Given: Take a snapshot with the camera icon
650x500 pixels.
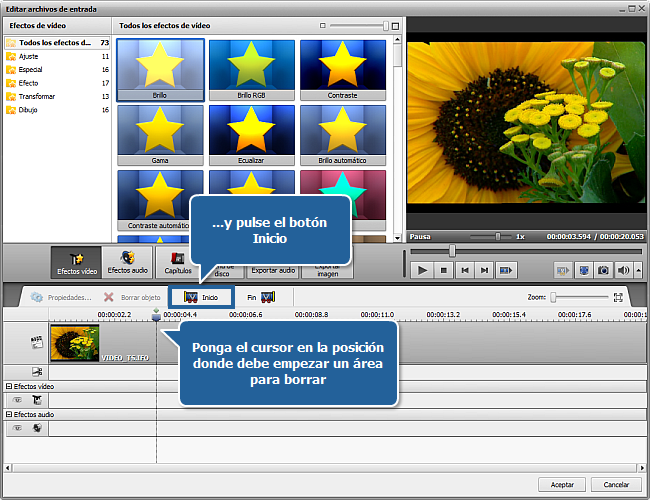Looking at the screenshot, I should tap(603, 270).
